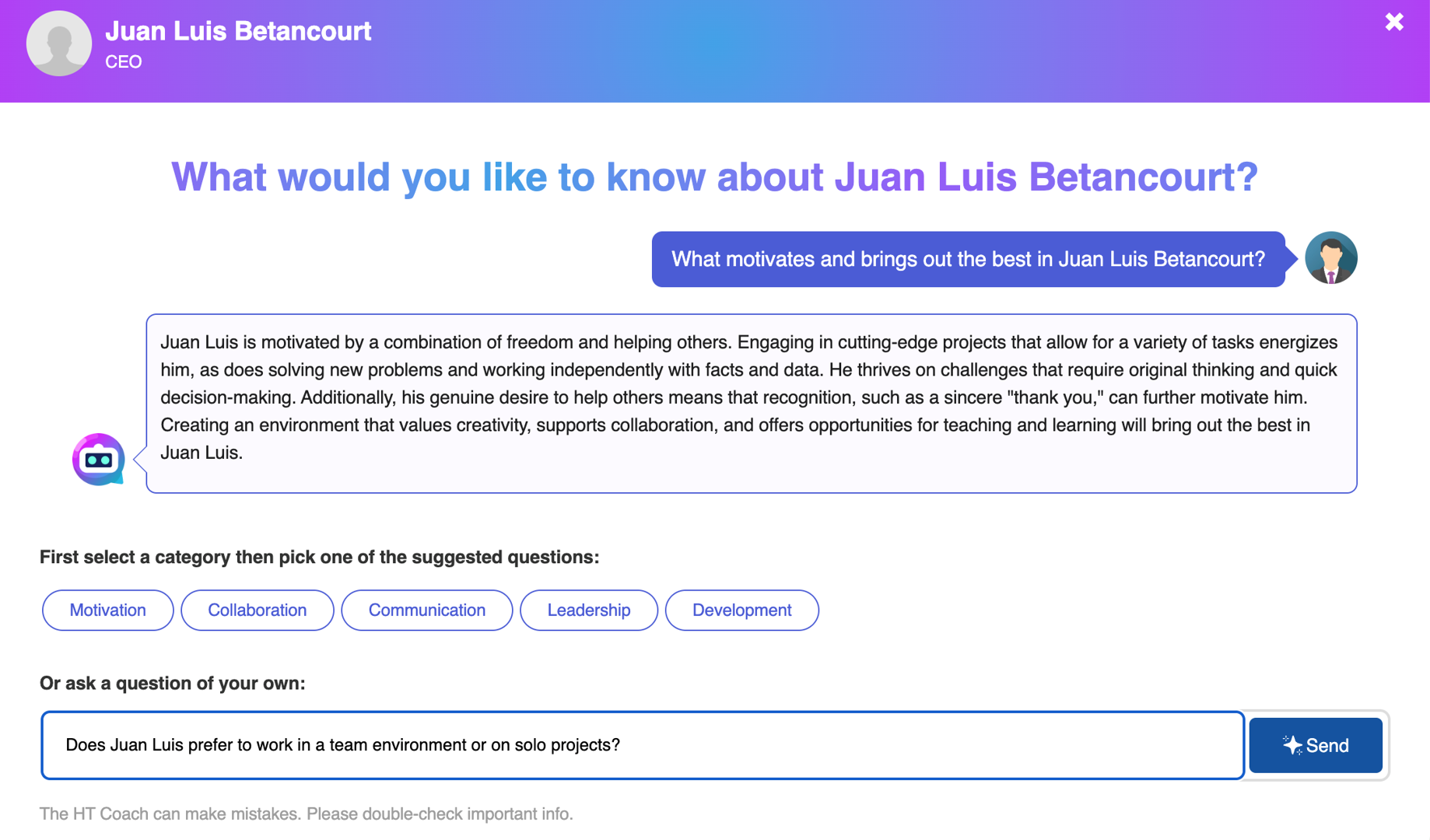Image resolution: width=1430 pixels, height=840 pixels.
Task: Click the coach's answer text bubble
Action: click(751, 403)
